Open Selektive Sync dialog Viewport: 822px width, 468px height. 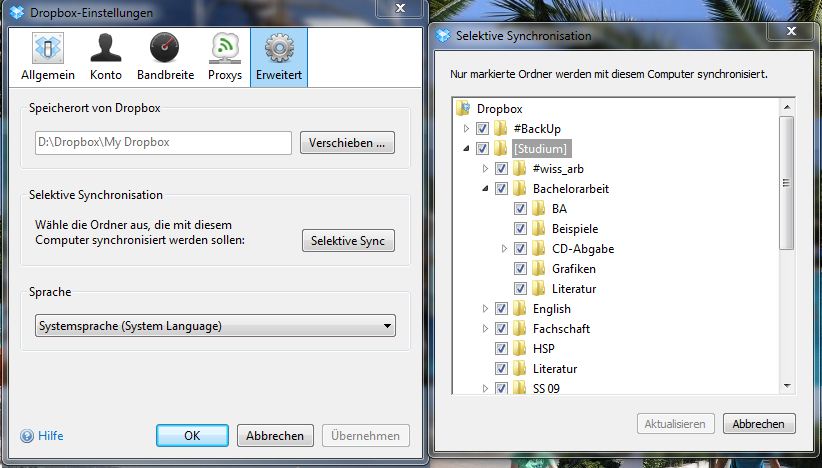pyautogui.click(x=348, y=241)
